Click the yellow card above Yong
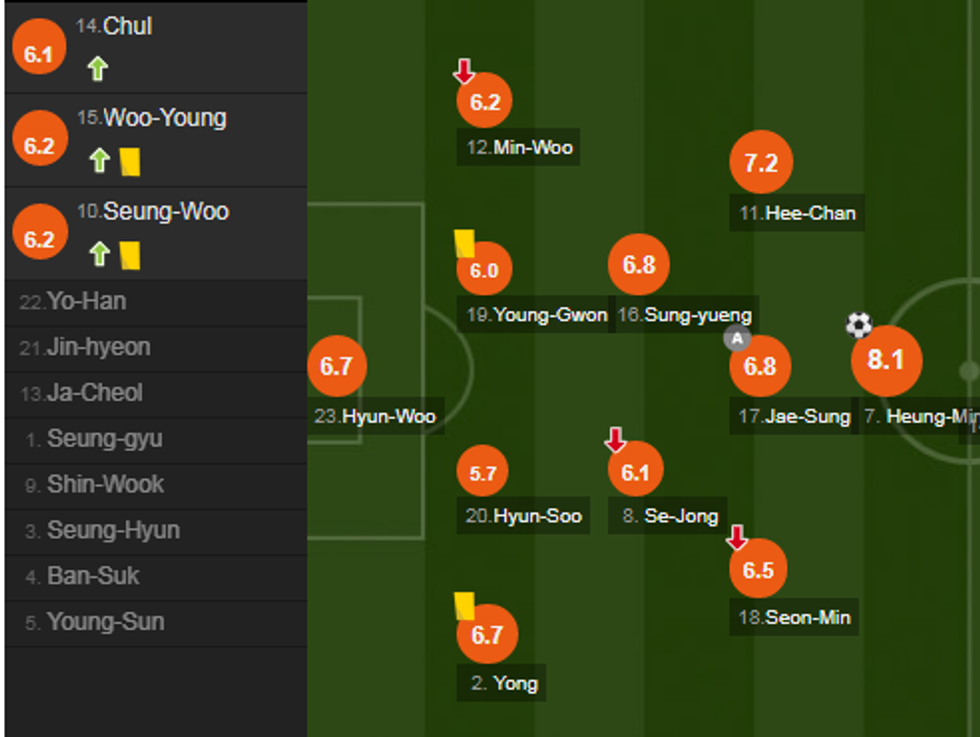Viewport: 980px width, 737px height. (x=464, y=606)
